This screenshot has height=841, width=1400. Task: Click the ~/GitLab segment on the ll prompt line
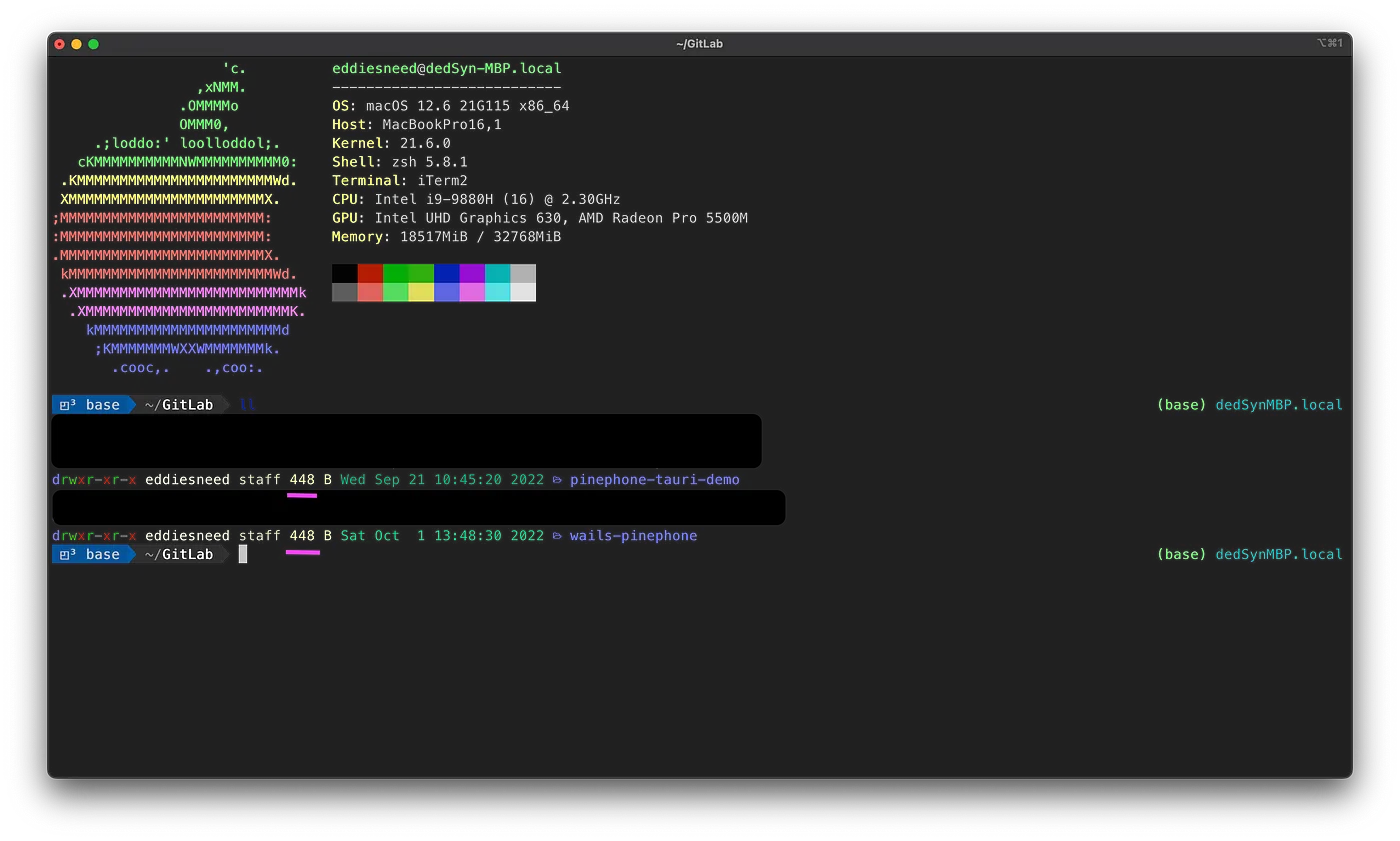click(179, 405)
